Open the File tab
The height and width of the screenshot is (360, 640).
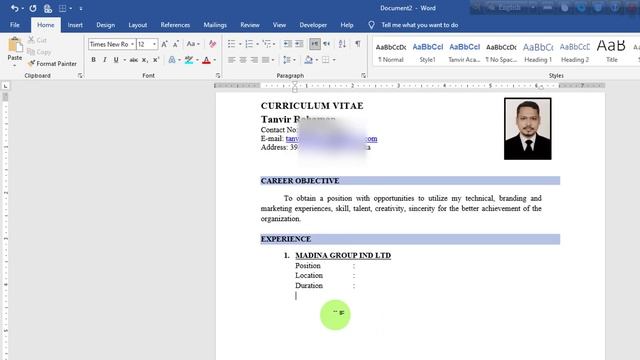click(15, 25)
